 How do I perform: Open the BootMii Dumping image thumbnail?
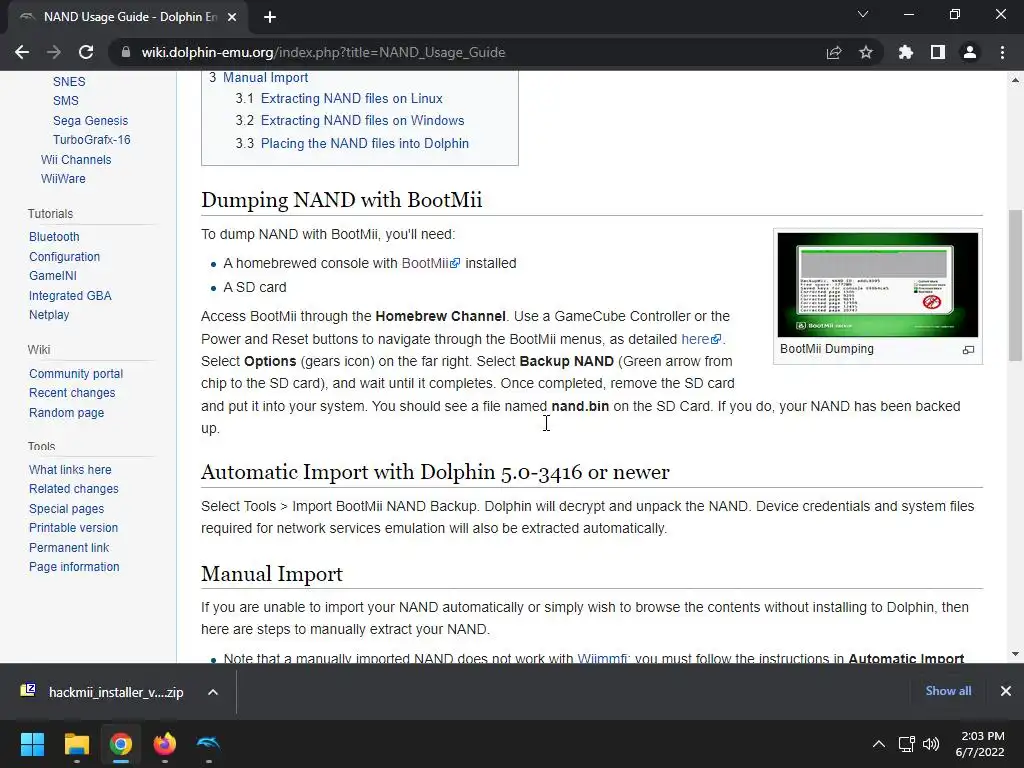tap(878, 284)
